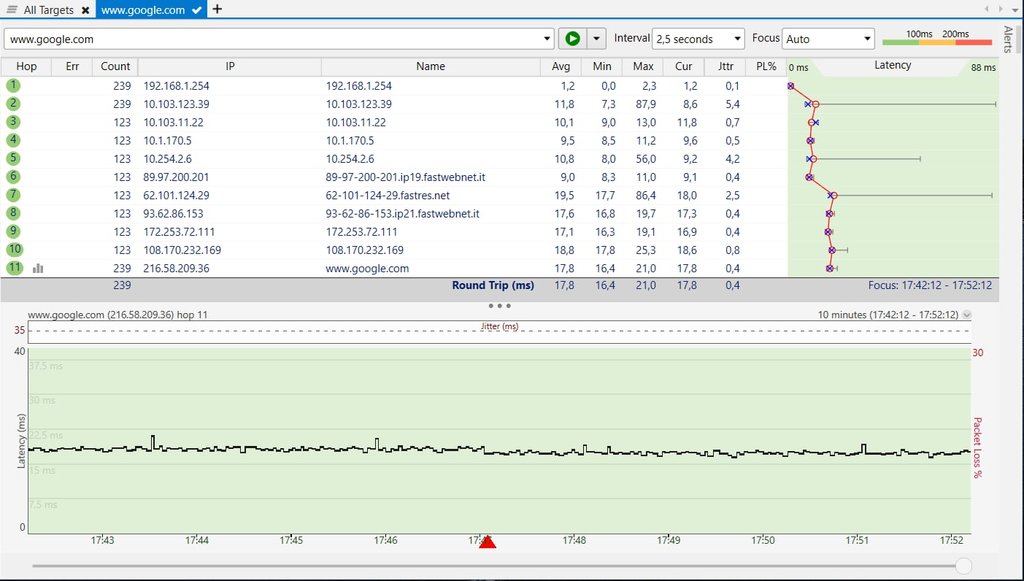Click the hop 10 green circle icon

pos(14,250)
